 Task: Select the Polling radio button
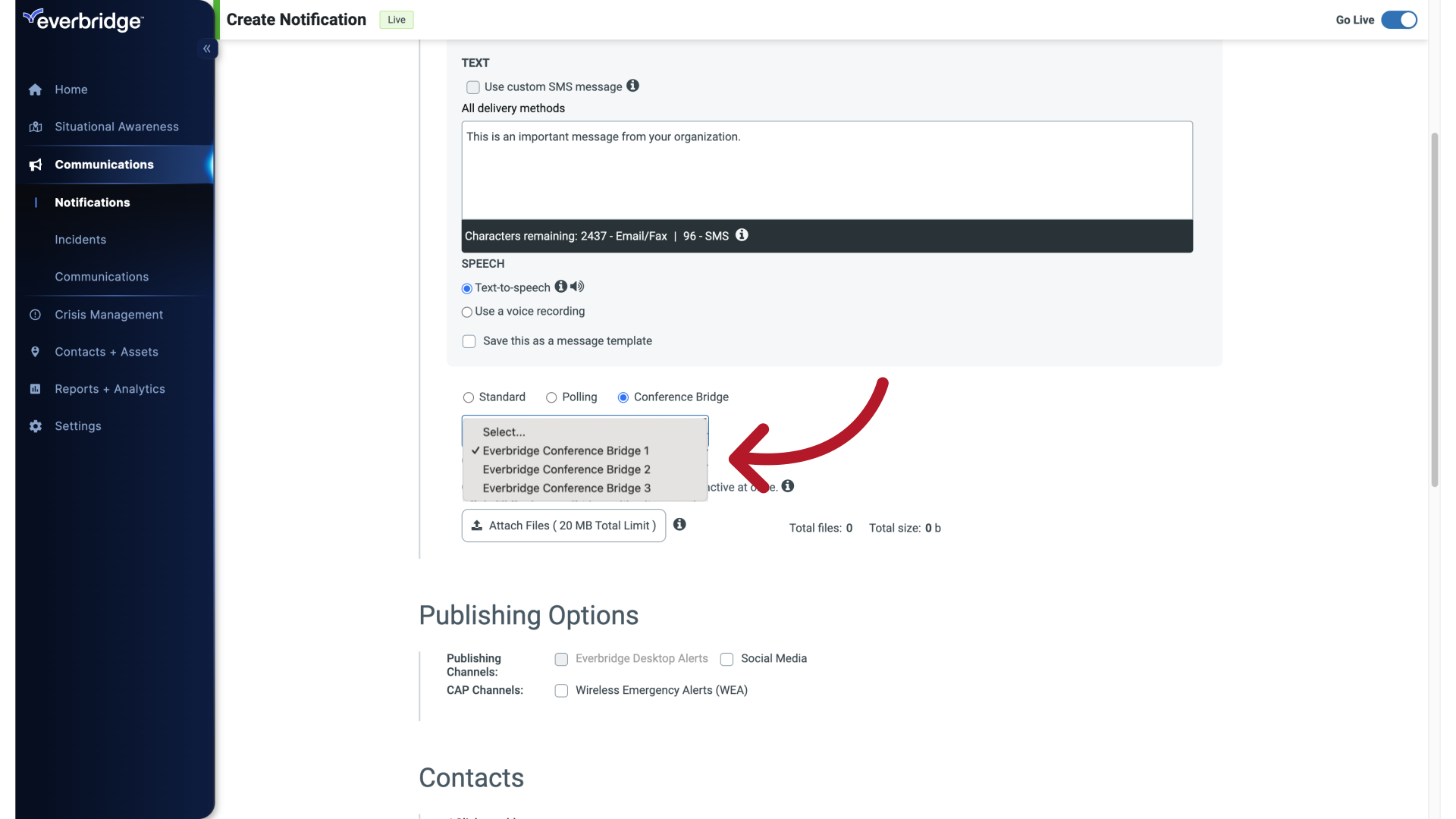[x=551, y=397]
